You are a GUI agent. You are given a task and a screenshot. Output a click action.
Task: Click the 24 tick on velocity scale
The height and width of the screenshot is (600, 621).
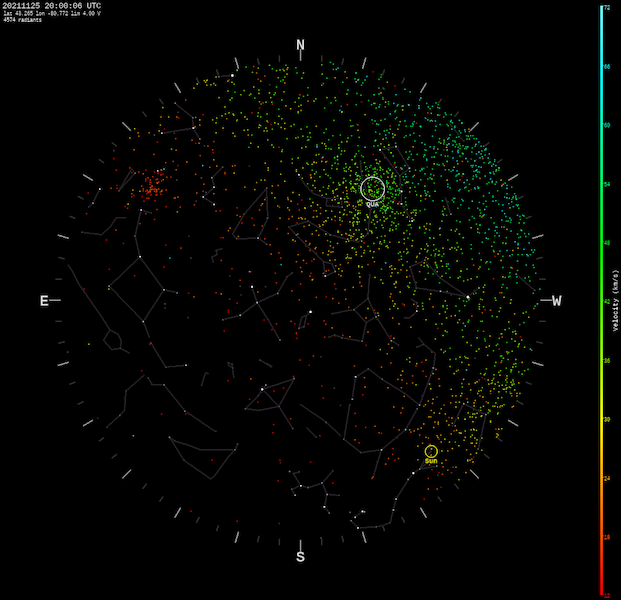[x=608, y=478]
